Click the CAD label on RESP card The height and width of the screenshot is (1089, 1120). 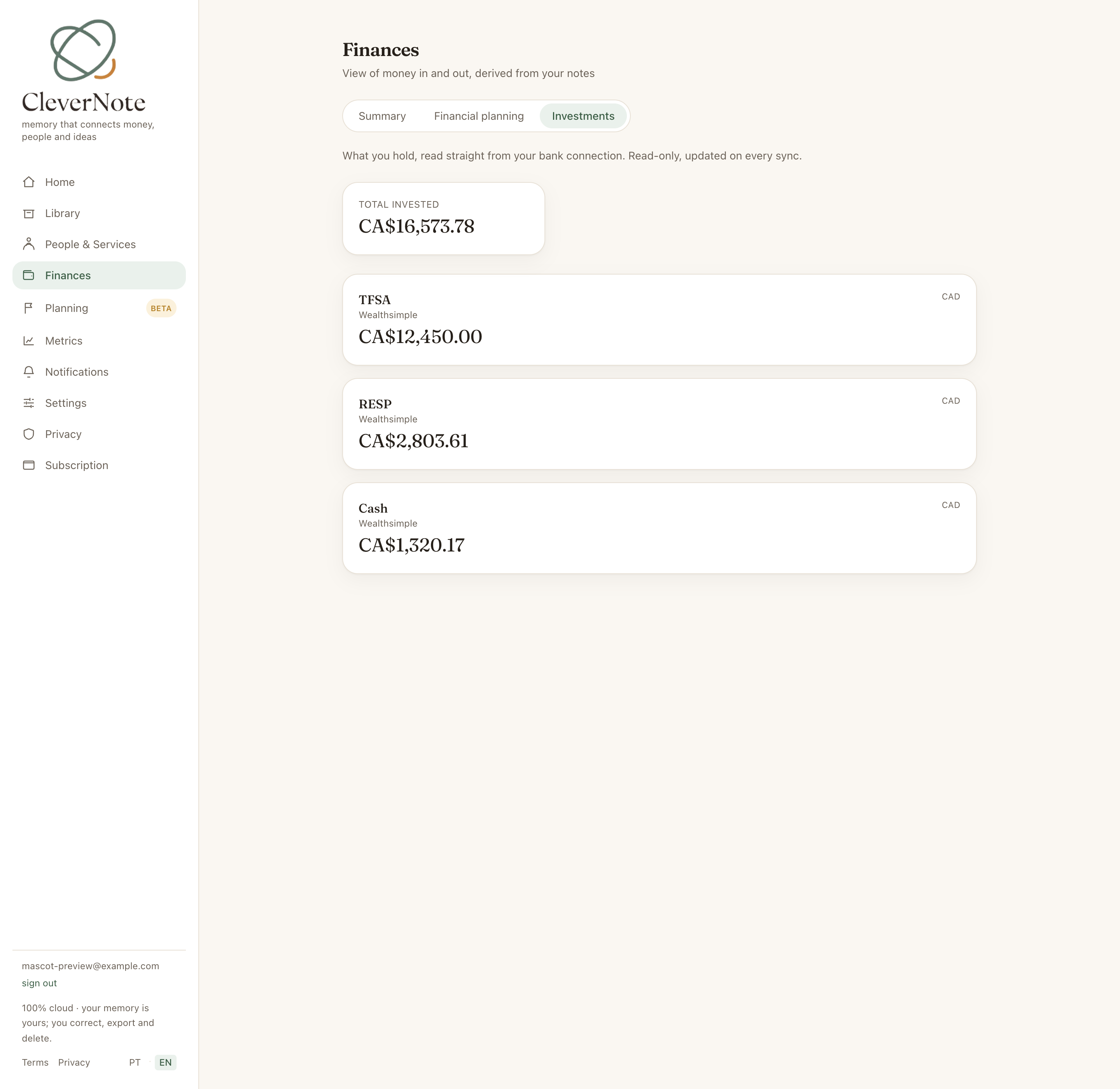951,401
